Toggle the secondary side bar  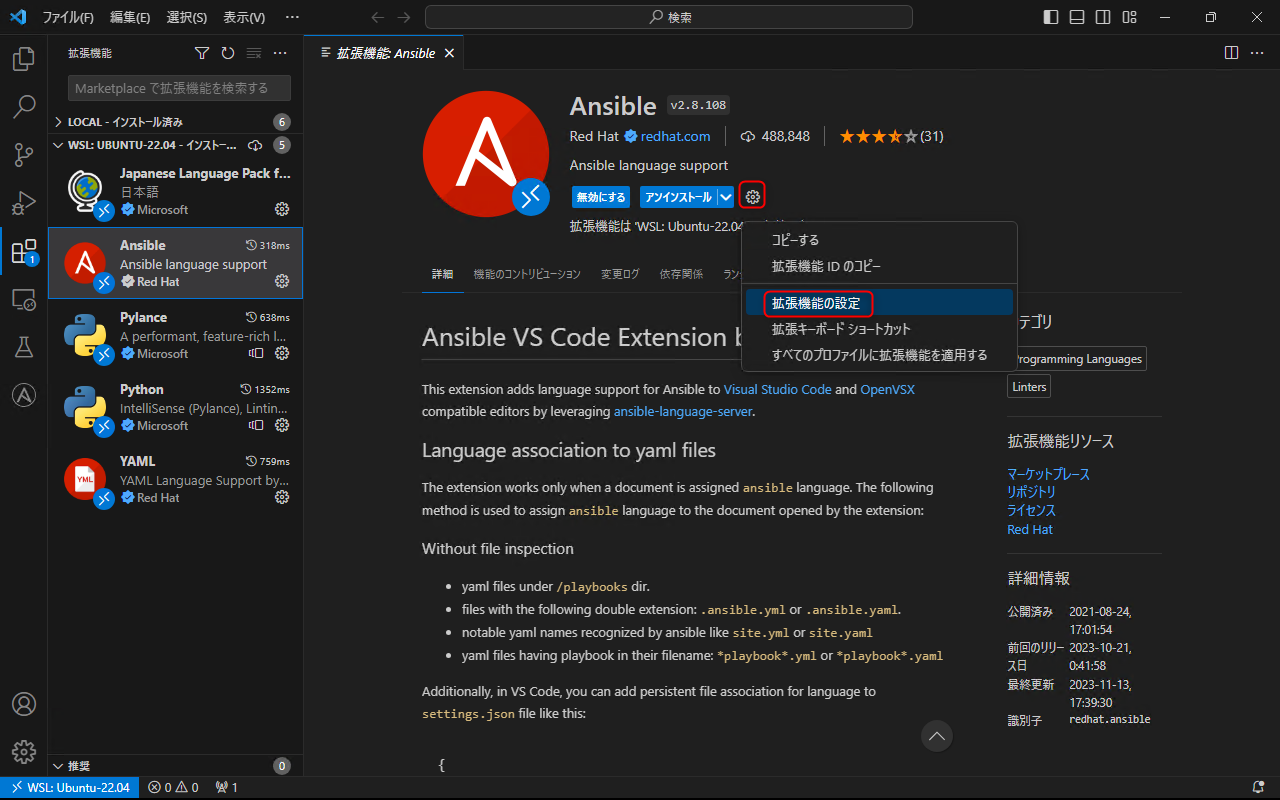coord(1102,17)
